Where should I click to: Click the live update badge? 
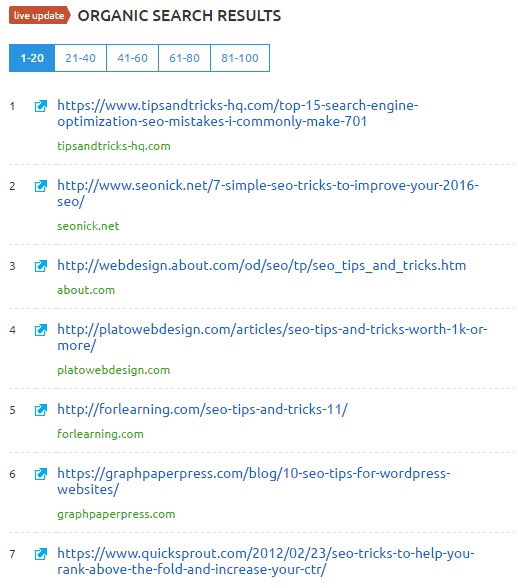39,15
